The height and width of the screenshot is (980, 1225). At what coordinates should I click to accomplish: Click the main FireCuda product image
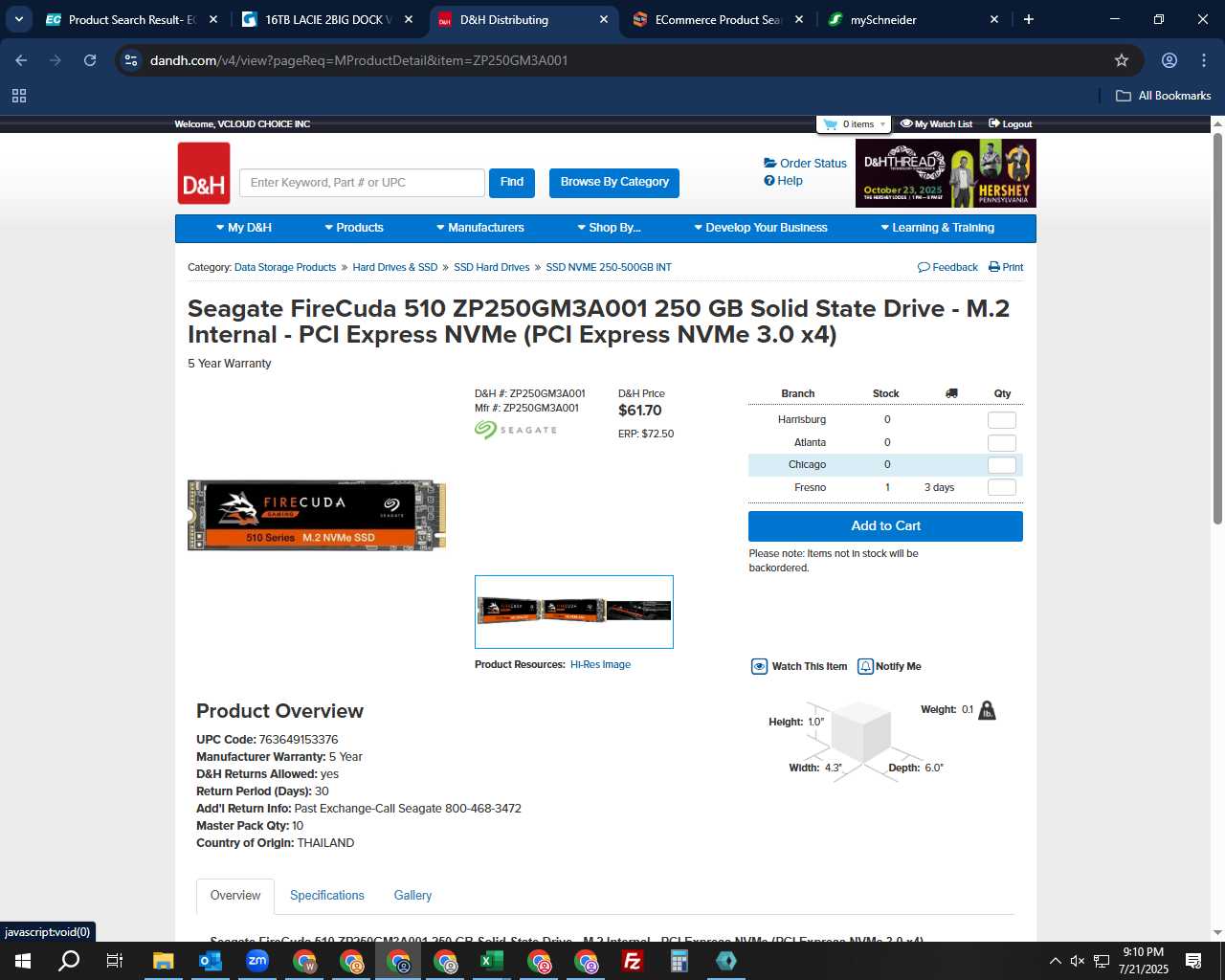[x=317, y=515]
